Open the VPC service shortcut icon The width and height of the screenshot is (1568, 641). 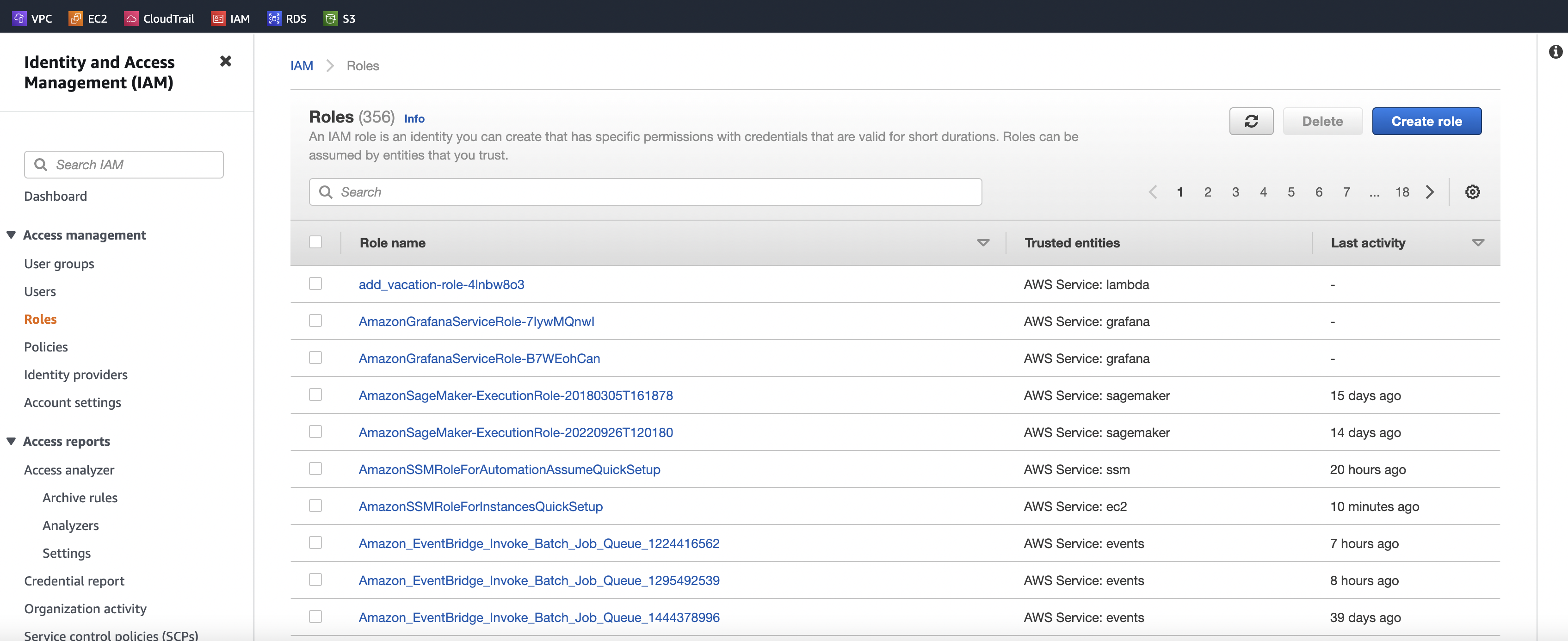(19, 18)
